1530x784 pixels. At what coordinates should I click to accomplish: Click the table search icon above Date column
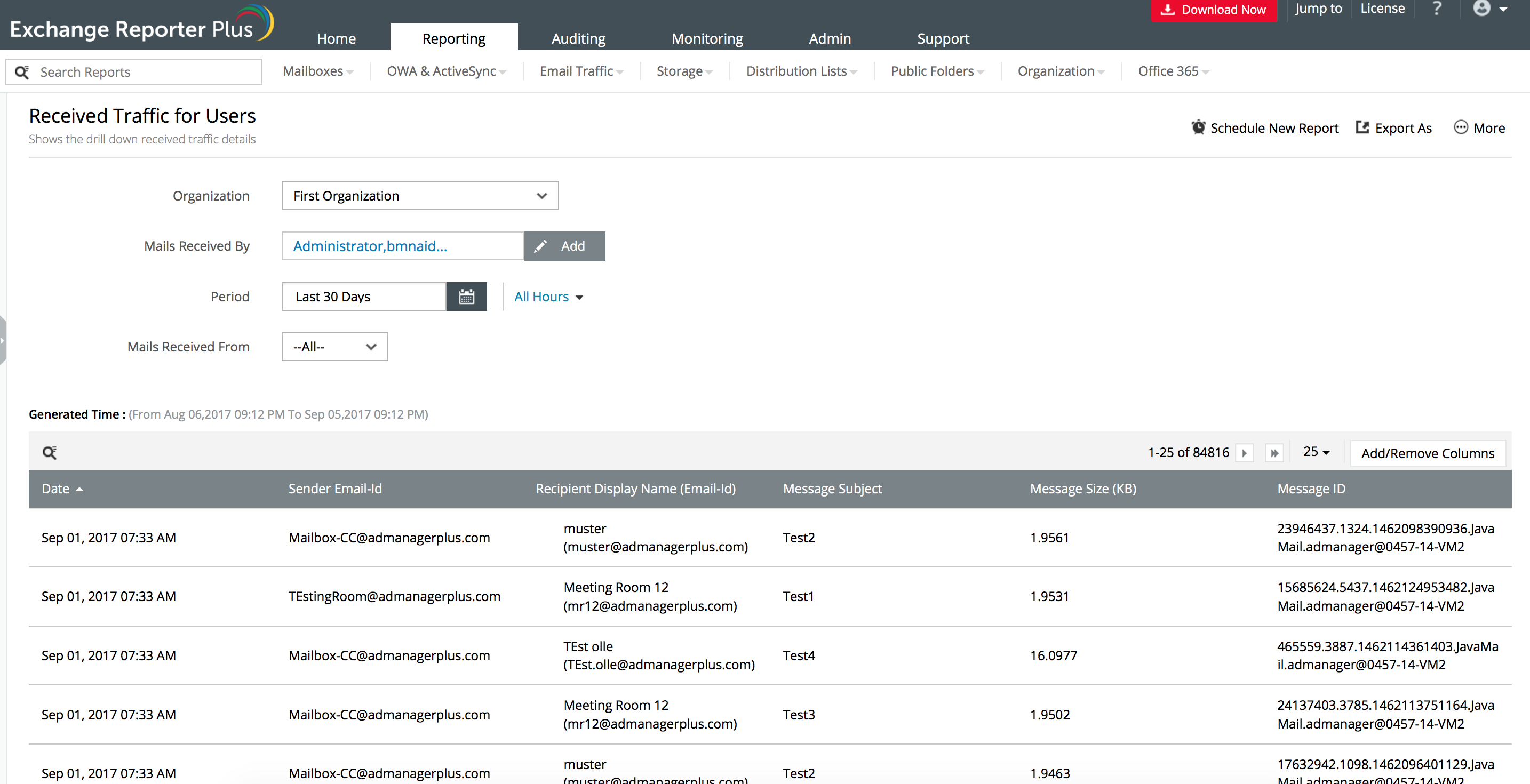point(50,453)
